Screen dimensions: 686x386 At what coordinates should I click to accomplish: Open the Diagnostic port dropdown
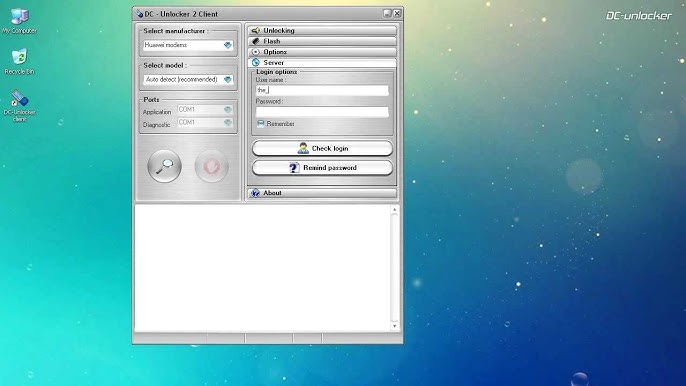tap(205, 123)
